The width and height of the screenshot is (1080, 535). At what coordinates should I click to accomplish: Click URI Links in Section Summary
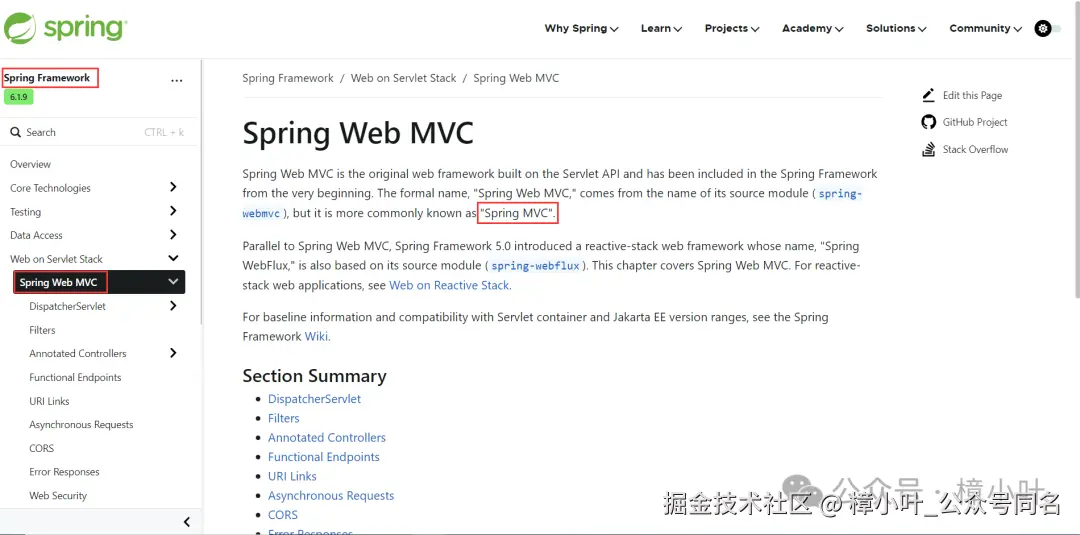292,476
